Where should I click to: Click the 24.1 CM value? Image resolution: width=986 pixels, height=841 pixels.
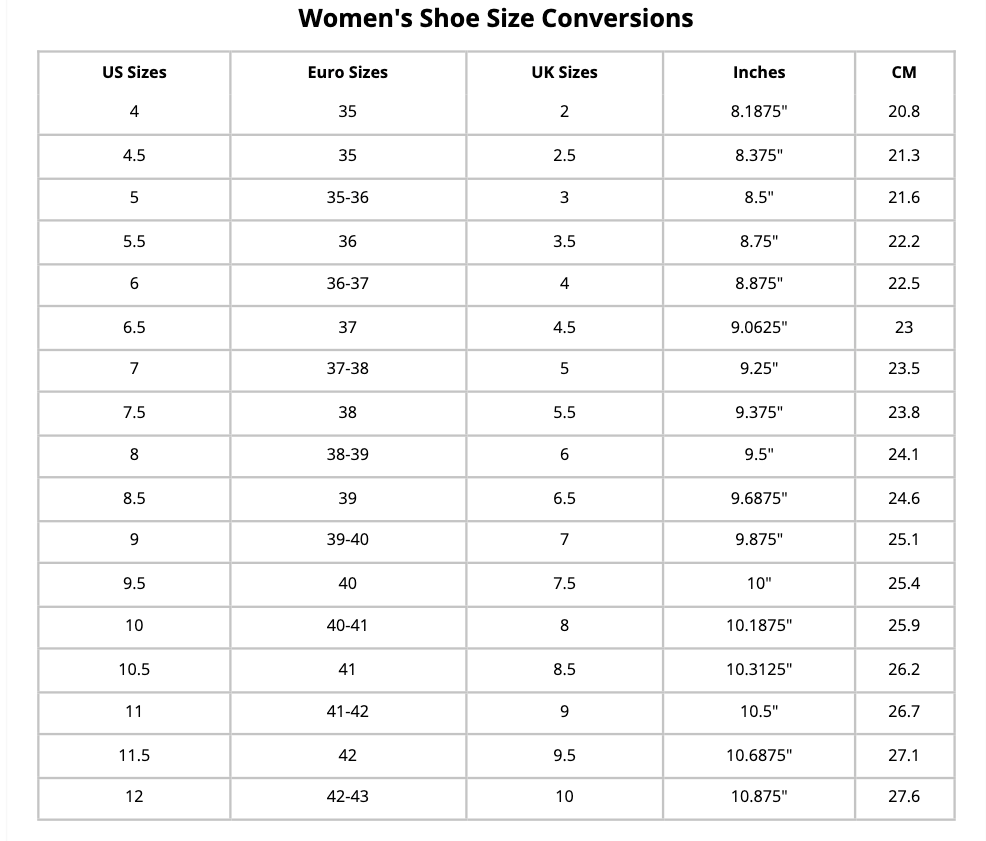coord(903,454)
